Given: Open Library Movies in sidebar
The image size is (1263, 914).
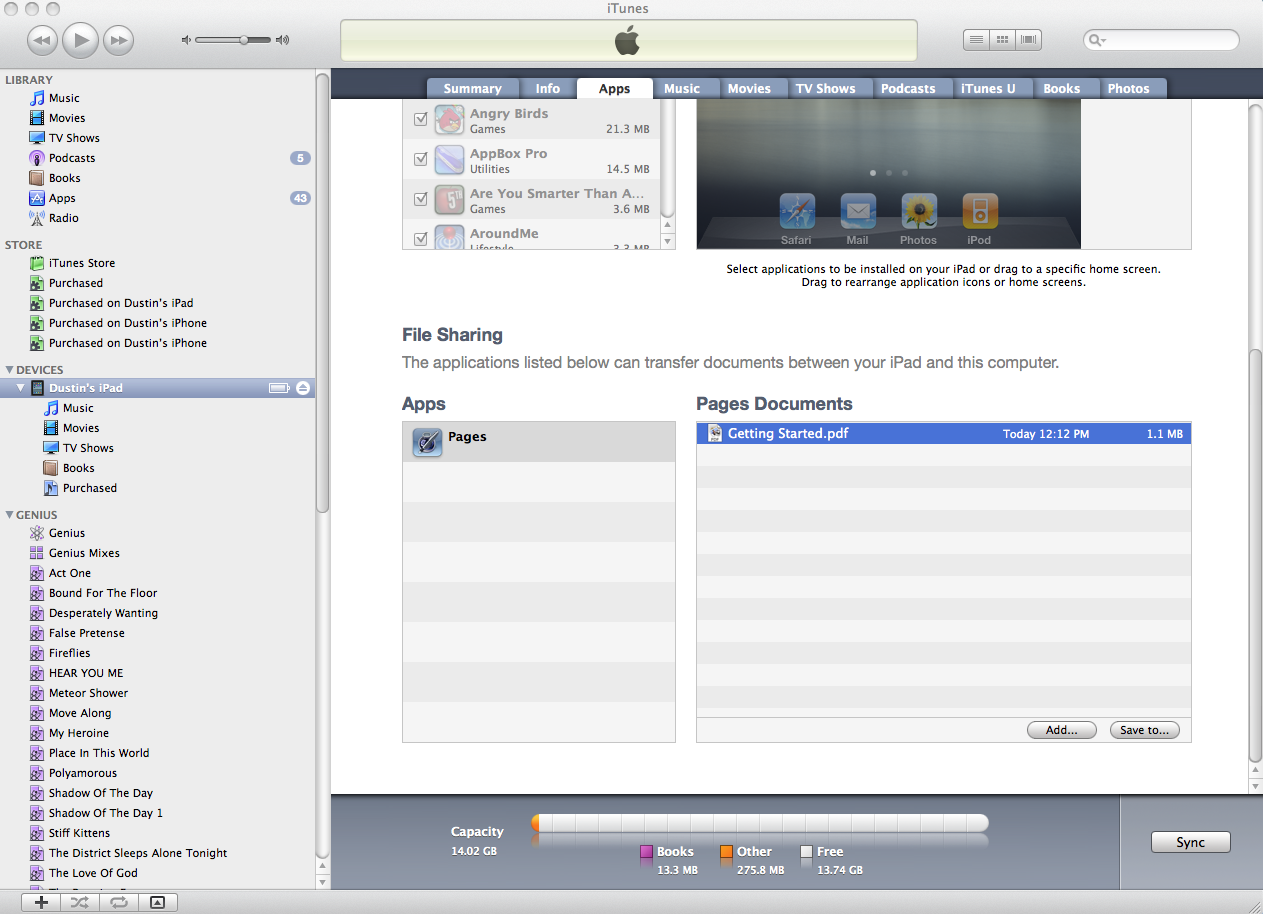Looking at the screenshot, I should pyautogui.click(x=67, y=118).
